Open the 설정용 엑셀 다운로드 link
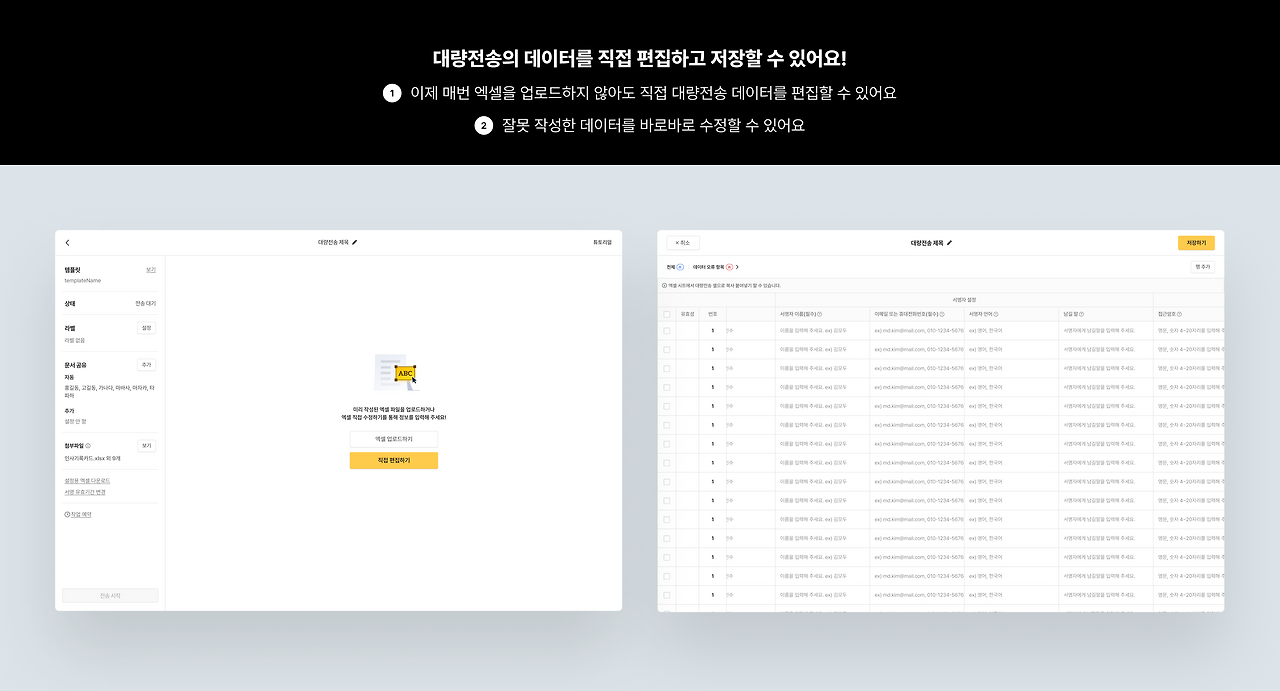 [x=86, y=481]
